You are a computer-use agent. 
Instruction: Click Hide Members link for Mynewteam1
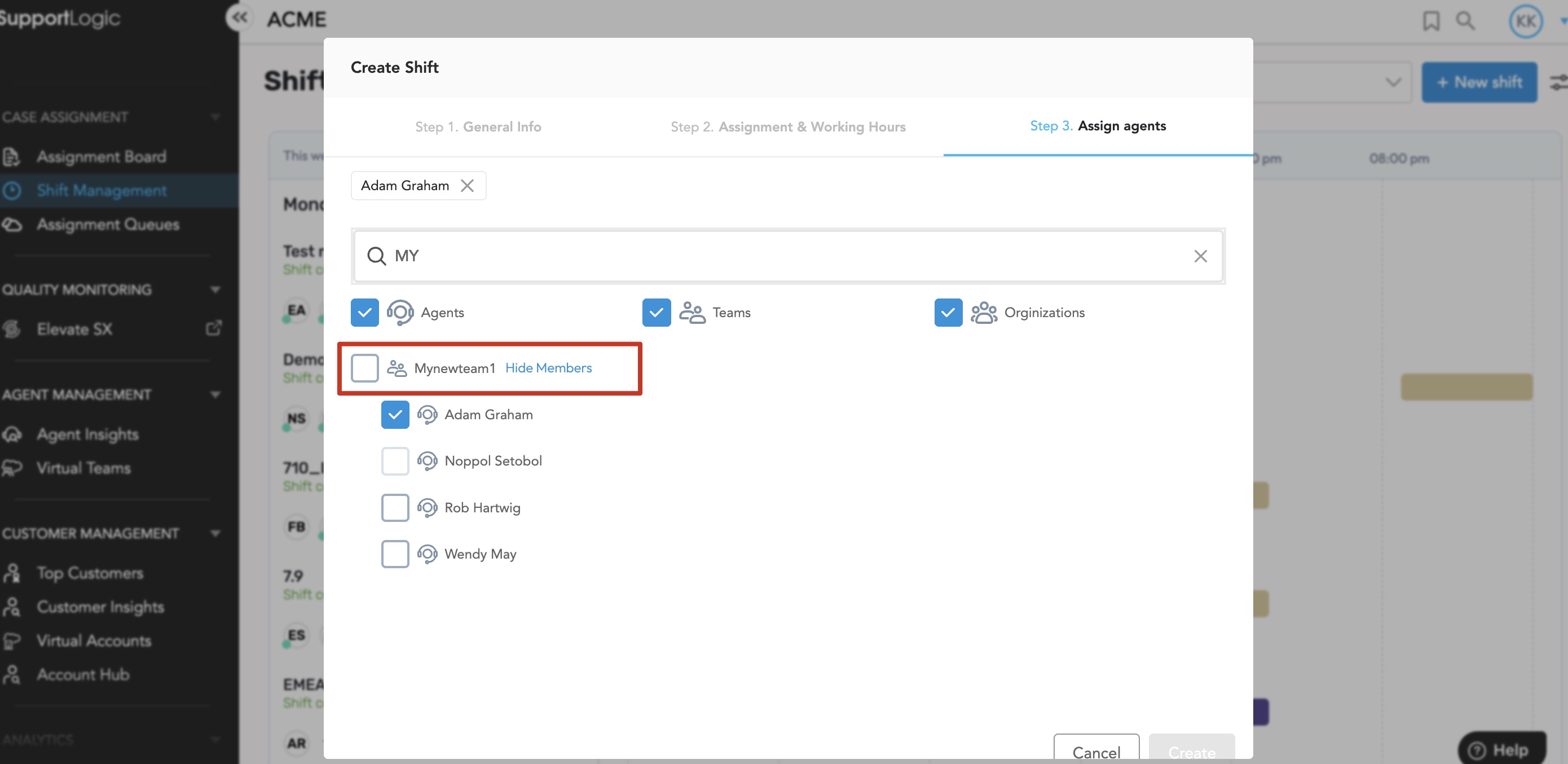pyautogui.click(x=548, y=368)
